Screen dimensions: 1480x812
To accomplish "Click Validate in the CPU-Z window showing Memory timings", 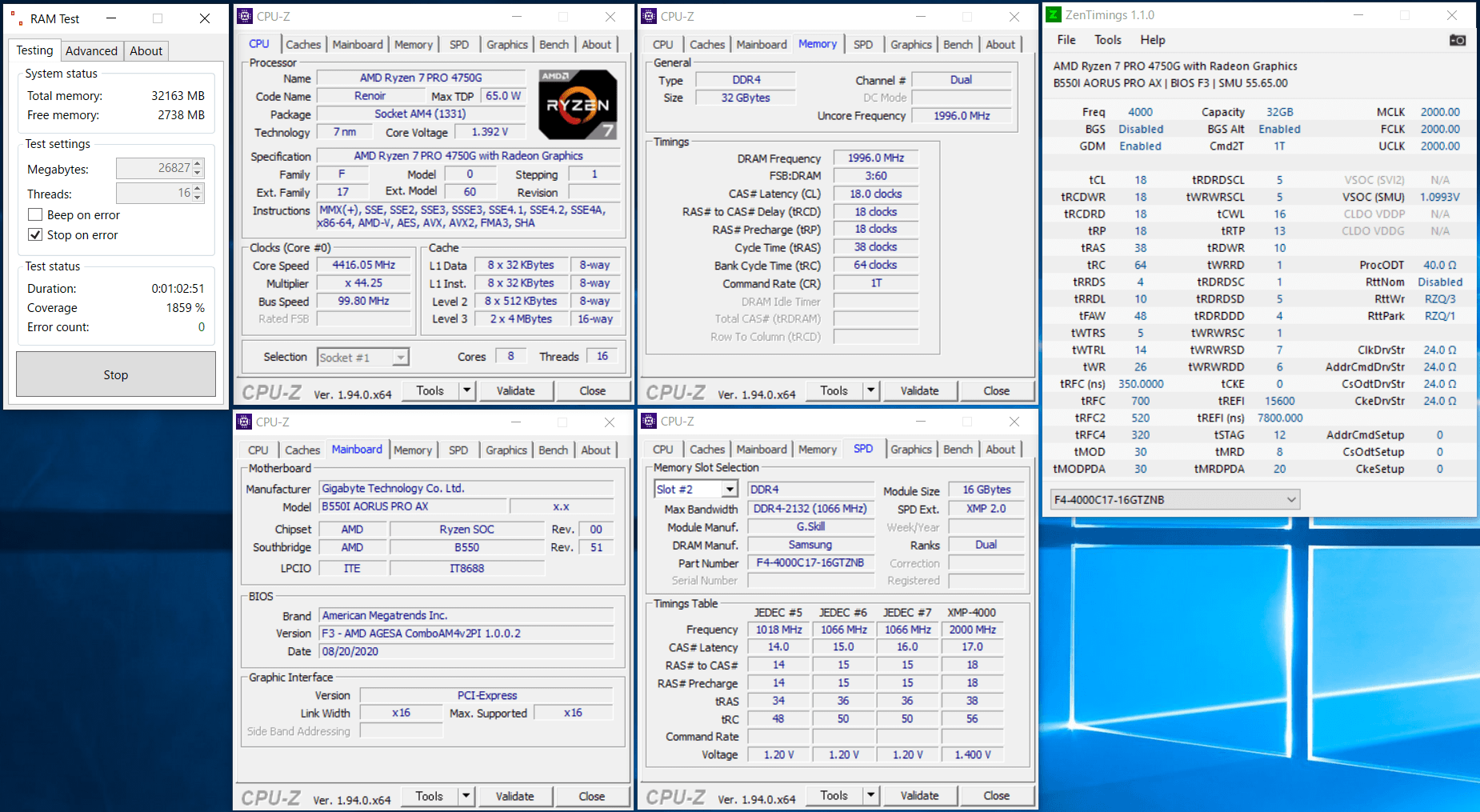I will click(920, 390).
